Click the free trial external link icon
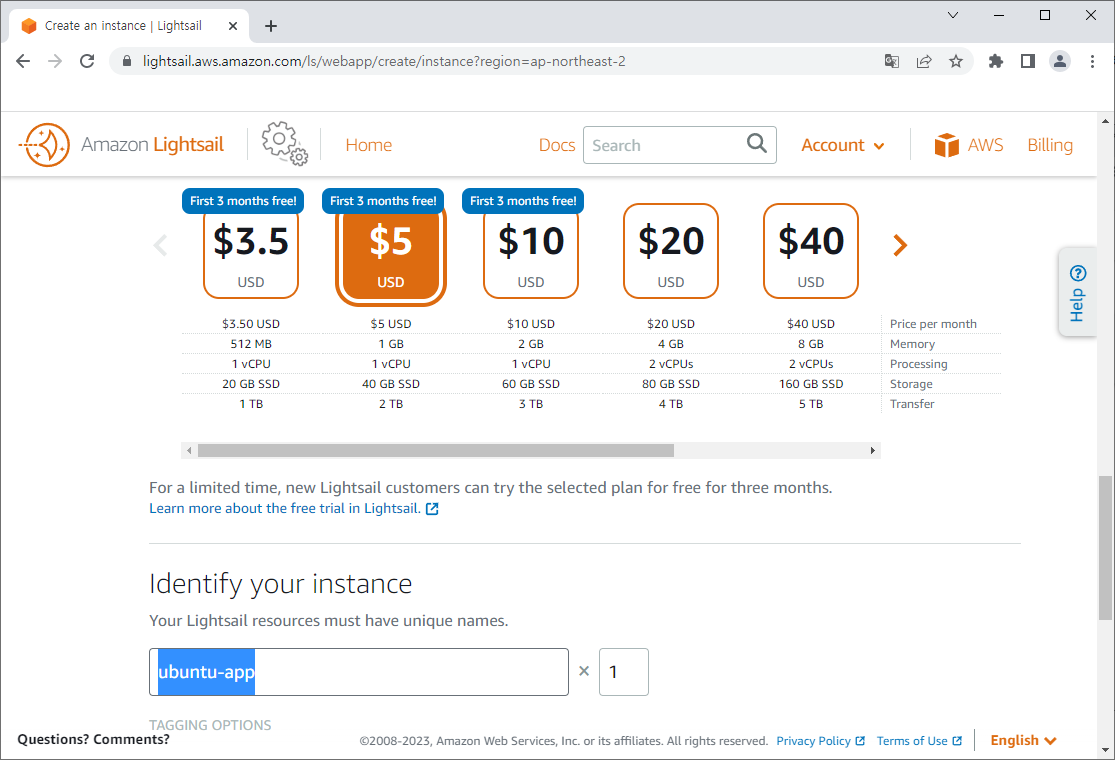The height and width of the screenshot is (760, 1115). pyautogui.click(x=432, y=509)
